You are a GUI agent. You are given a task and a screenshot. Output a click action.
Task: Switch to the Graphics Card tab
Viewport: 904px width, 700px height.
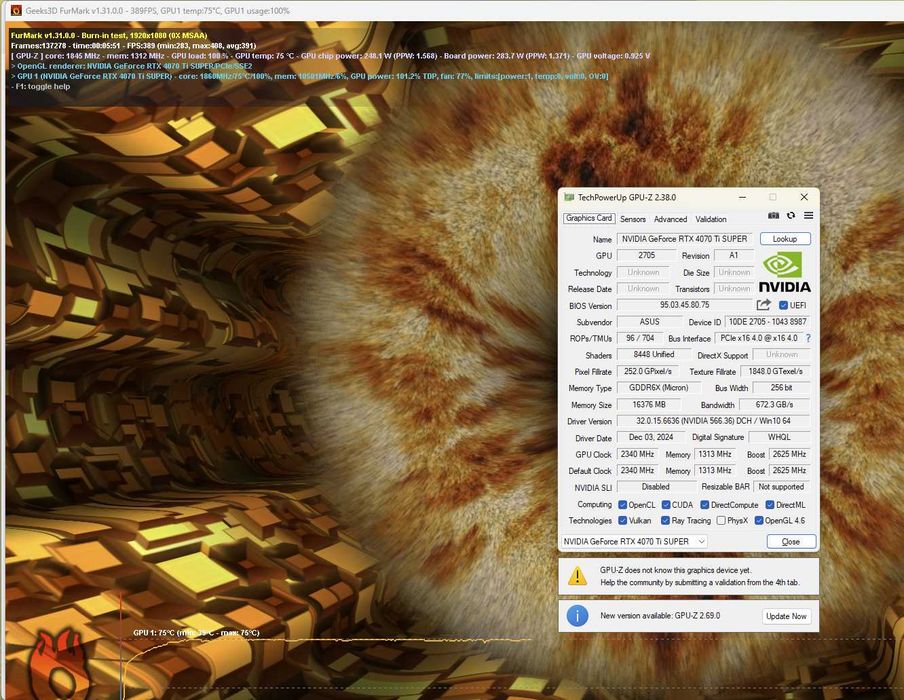pyautogui.click(x=589, y=218)
